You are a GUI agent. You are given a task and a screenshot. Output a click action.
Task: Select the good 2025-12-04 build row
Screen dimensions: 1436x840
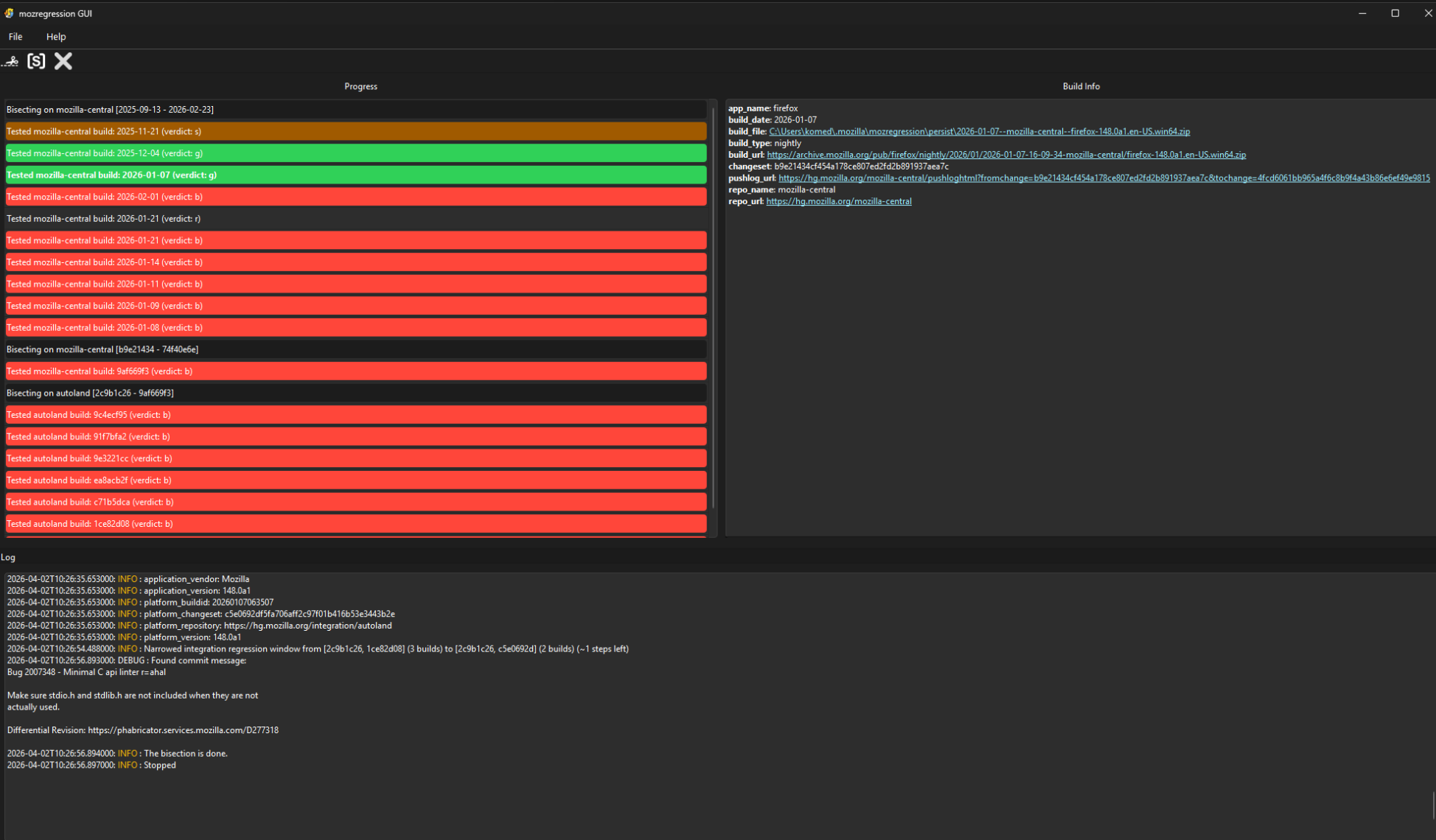tap(356, 153)
